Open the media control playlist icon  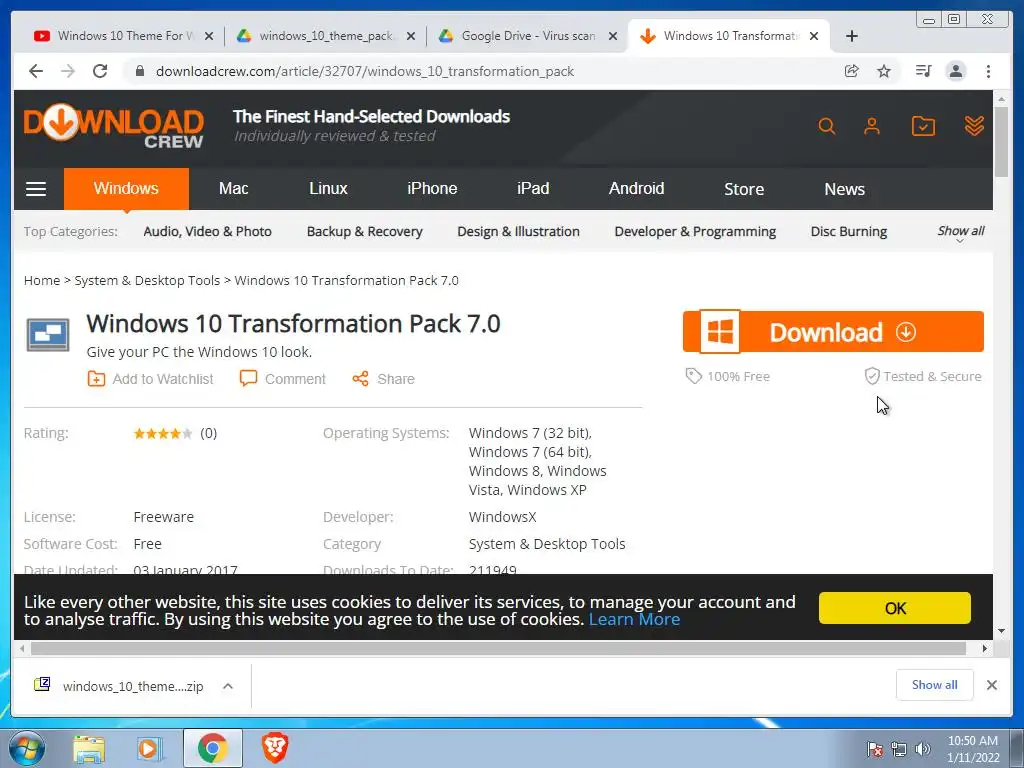[x=923, y=71]
